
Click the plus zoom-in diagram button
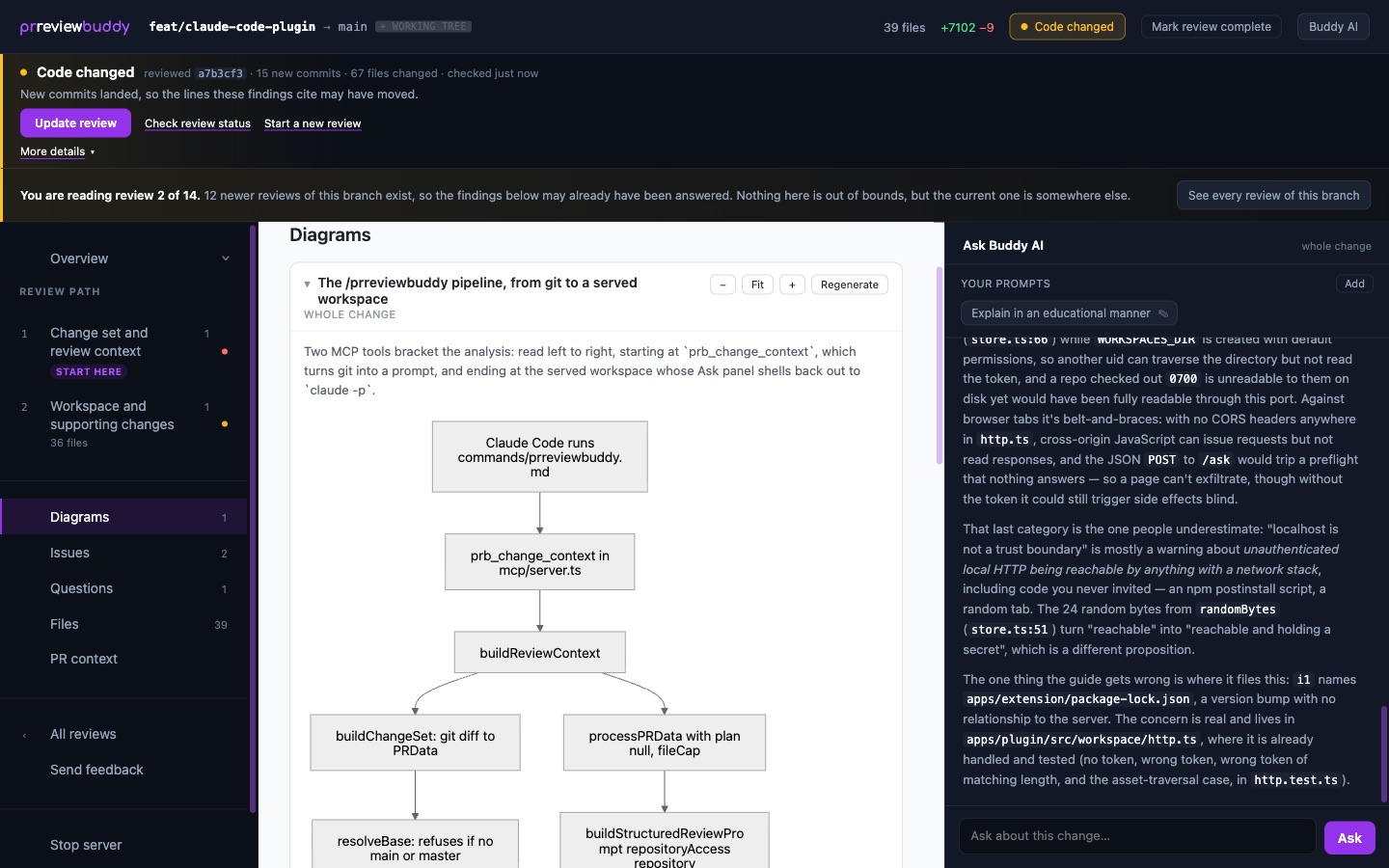coord(792,285)
